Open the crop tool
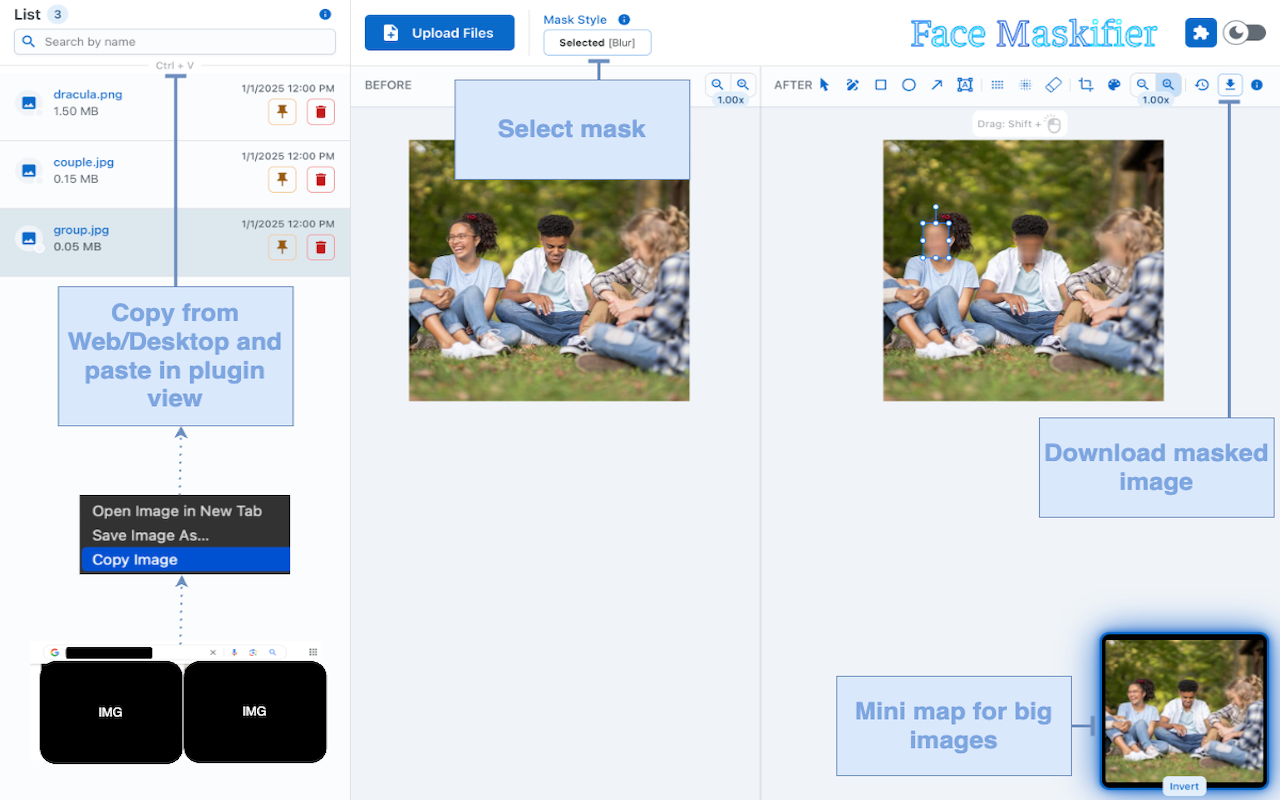Screen dimensions: 1280x800 click(1086, 85)
